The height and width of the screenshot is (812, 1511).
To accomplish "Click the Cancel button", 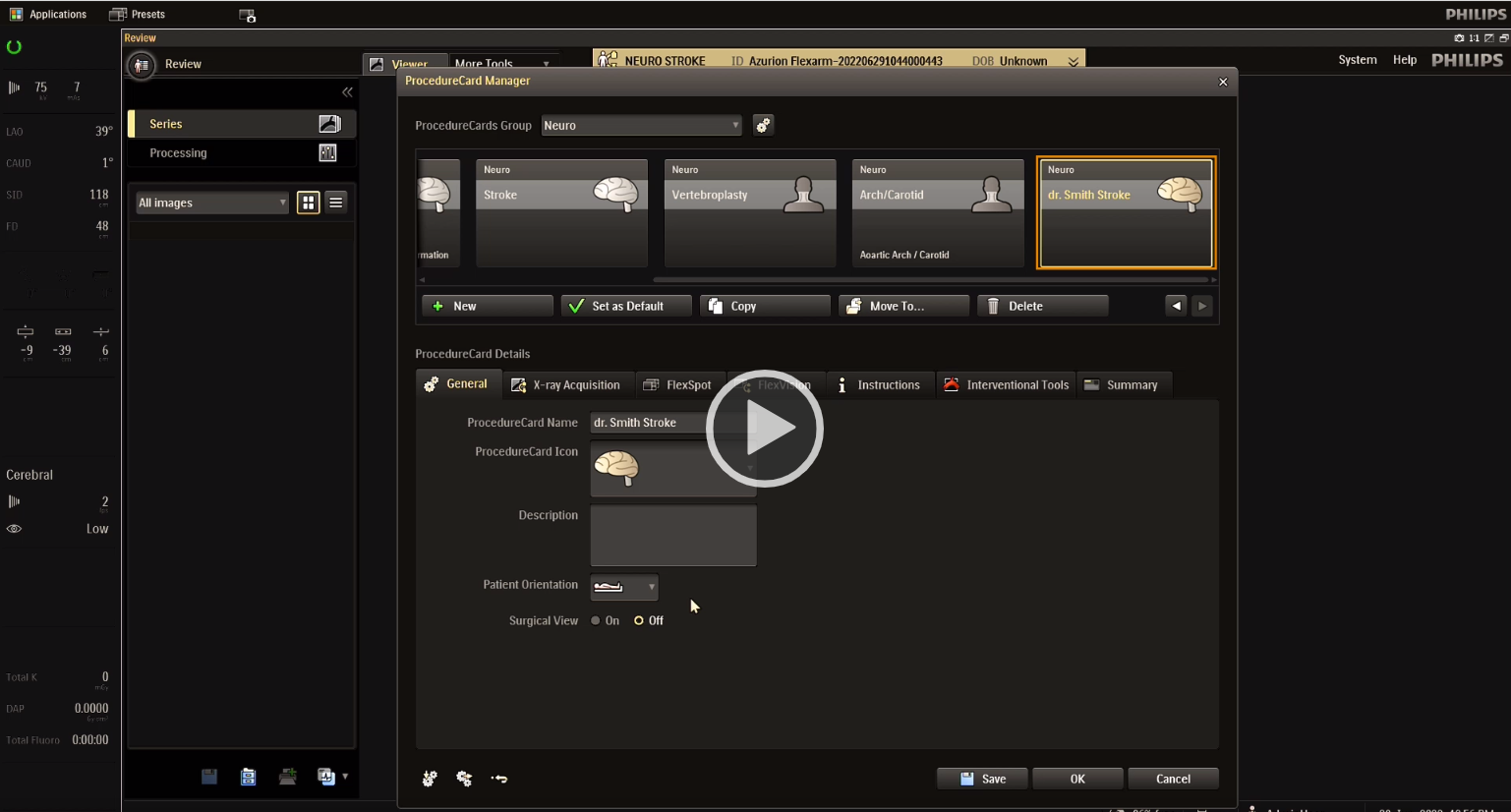I will pos(1173,779).
